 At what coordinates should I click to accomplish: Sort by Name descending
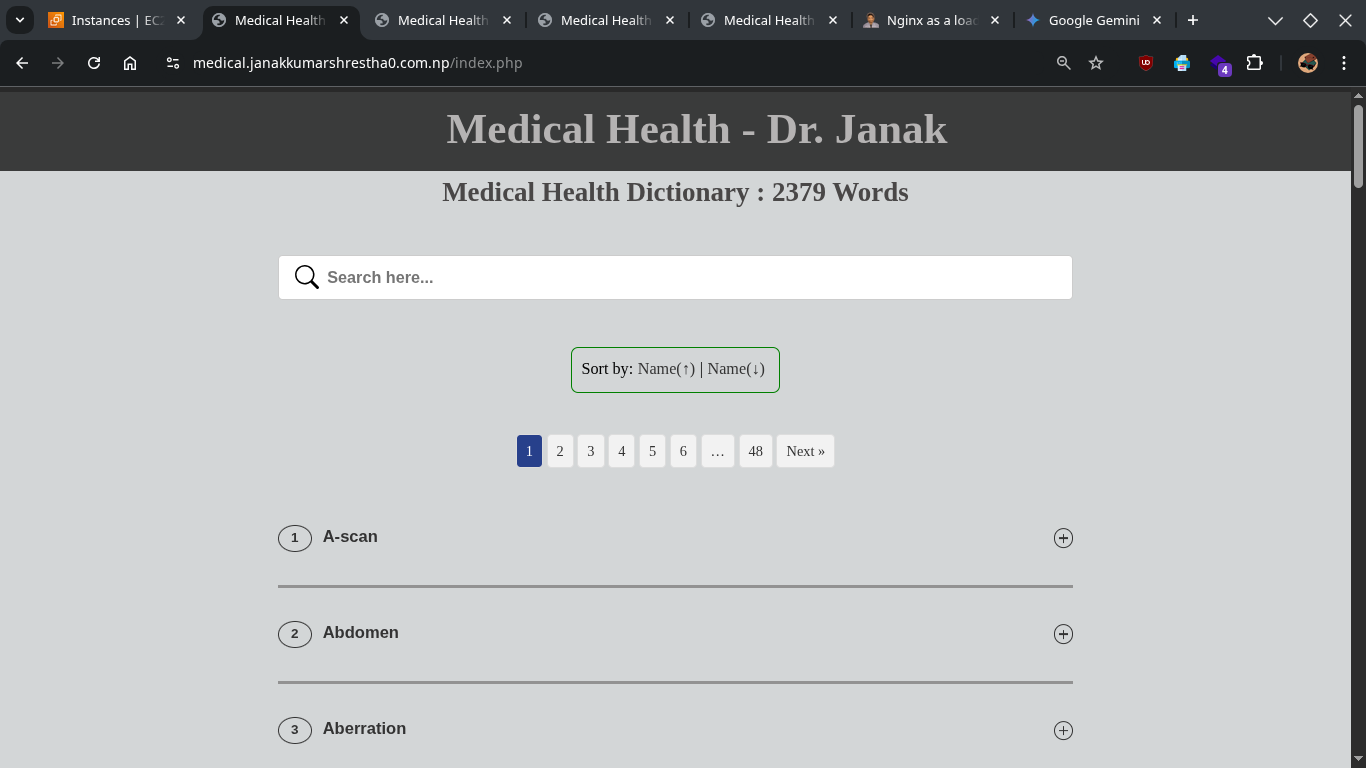tap(736, 369)
